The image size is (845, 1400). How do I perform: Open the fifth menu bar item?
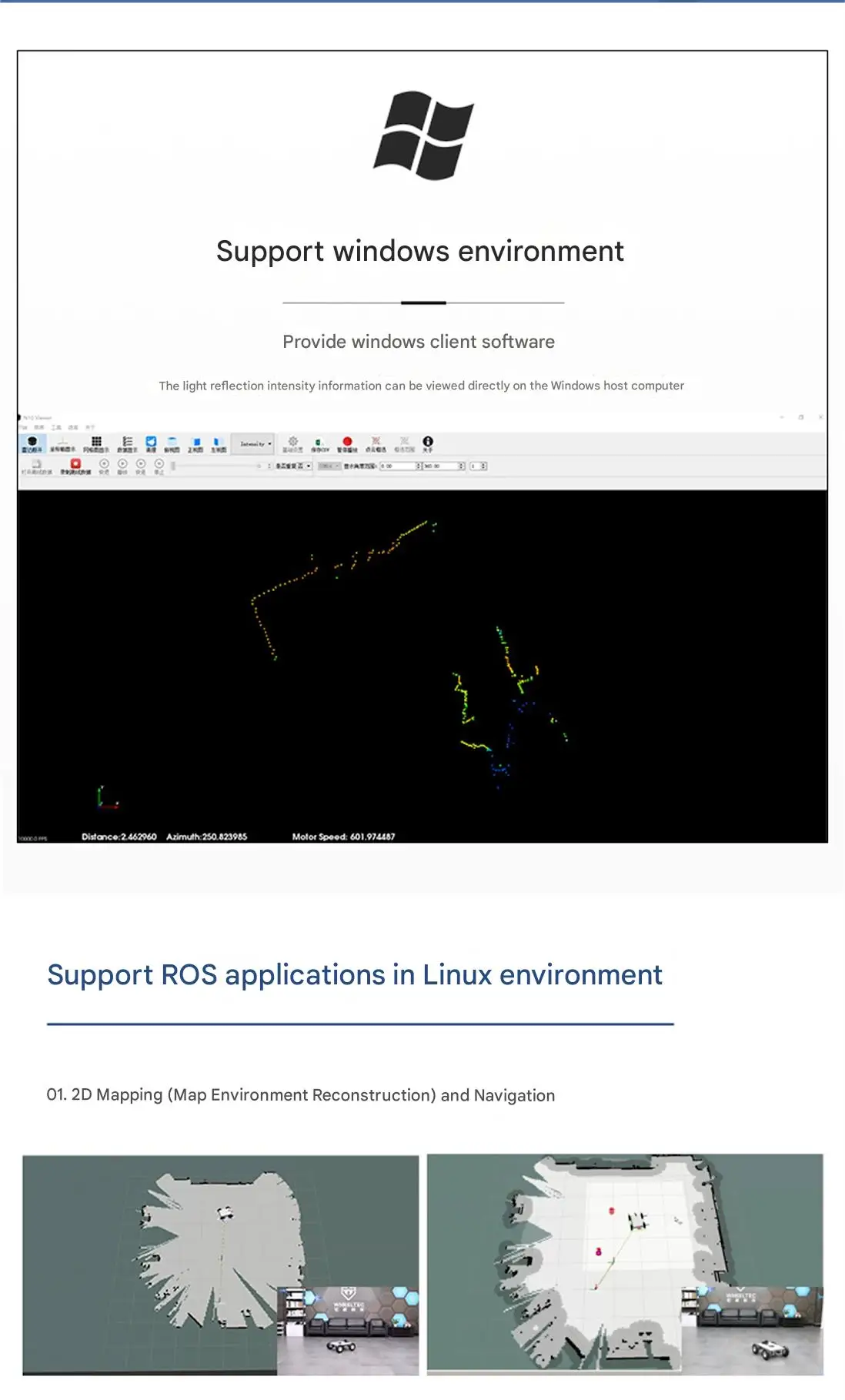(90, 426)
